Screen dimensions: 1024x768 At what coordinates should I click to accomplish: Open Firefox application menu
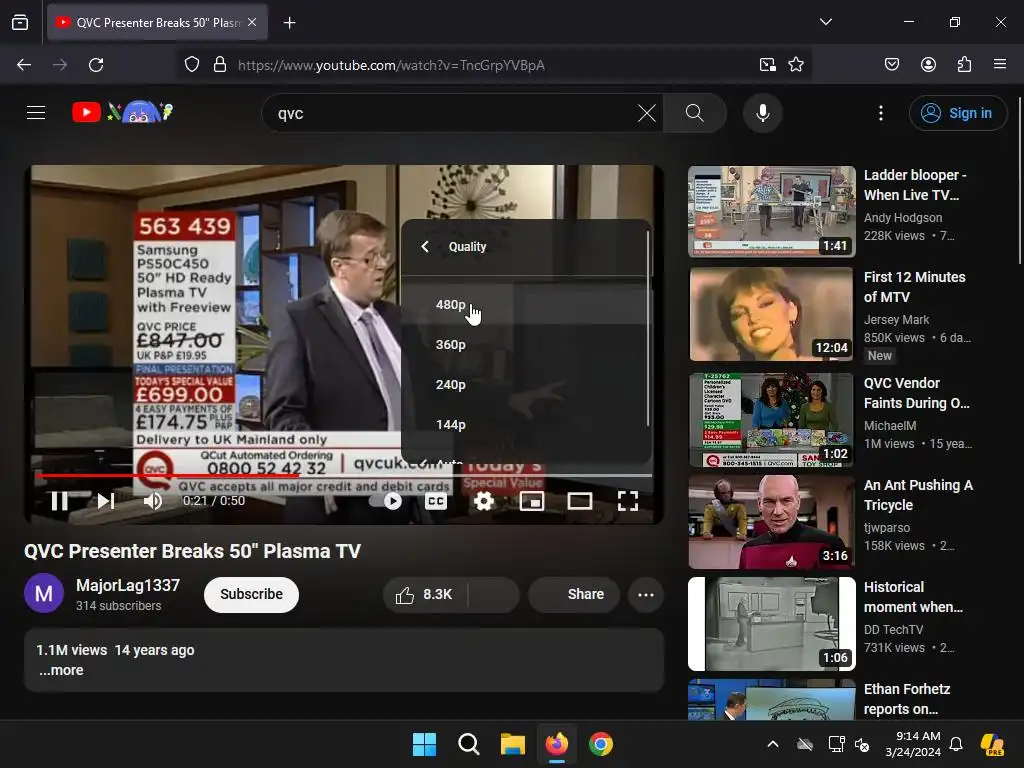pyautogui.click(x=1000, y=64)
